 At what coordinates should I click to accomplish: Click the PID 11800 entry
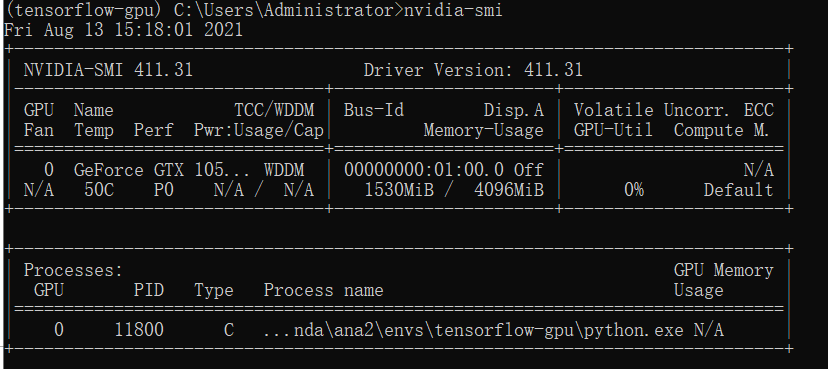[x=139, y=330]
